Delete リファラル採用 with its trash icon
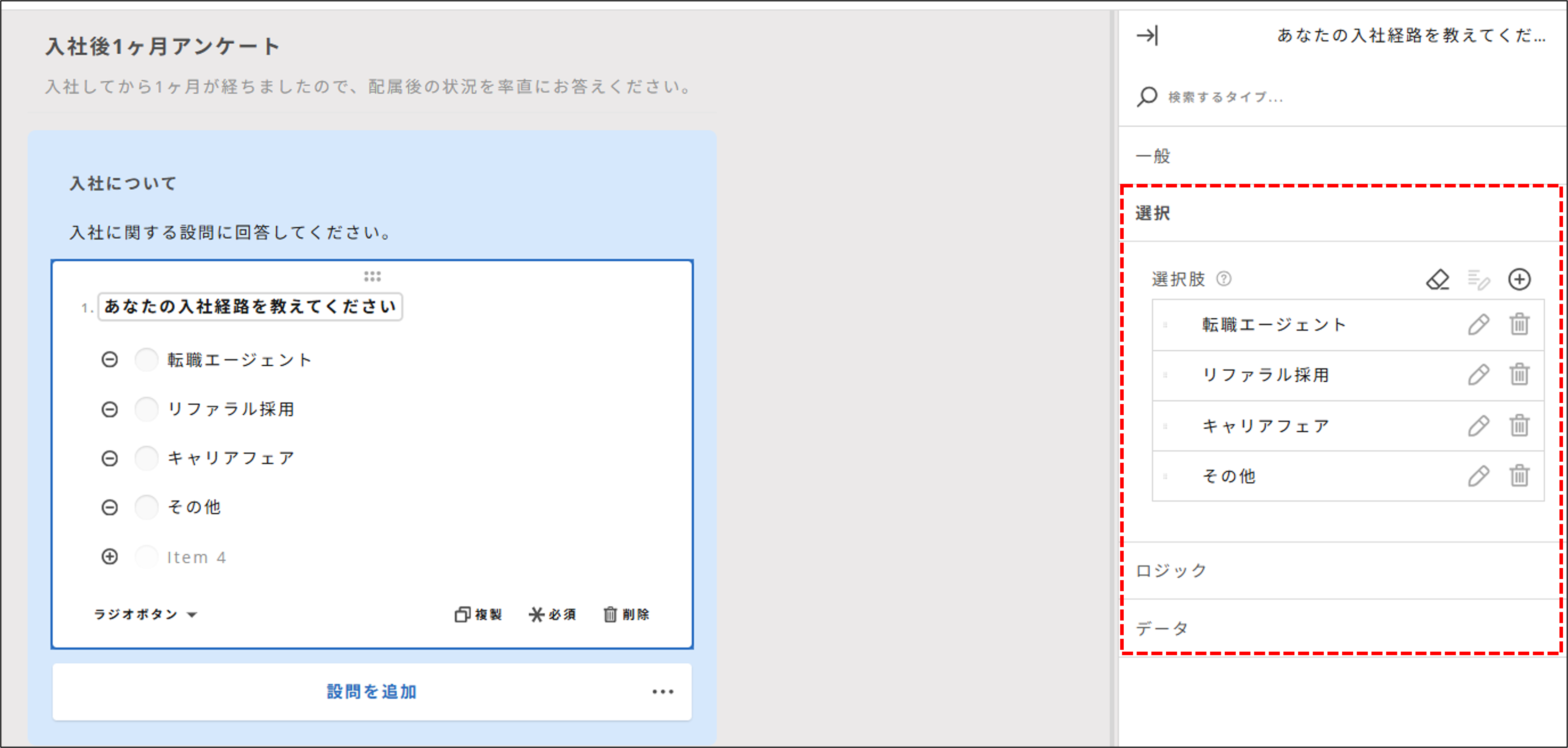Viewport: 1568px width, 748px height. point(1519,375)
